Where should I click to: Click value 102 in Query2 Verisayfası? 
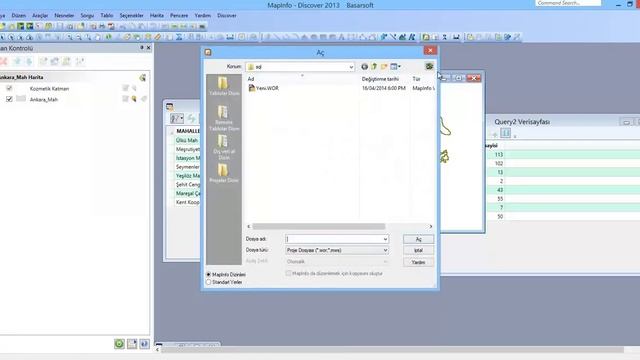(x=499, y=164)
